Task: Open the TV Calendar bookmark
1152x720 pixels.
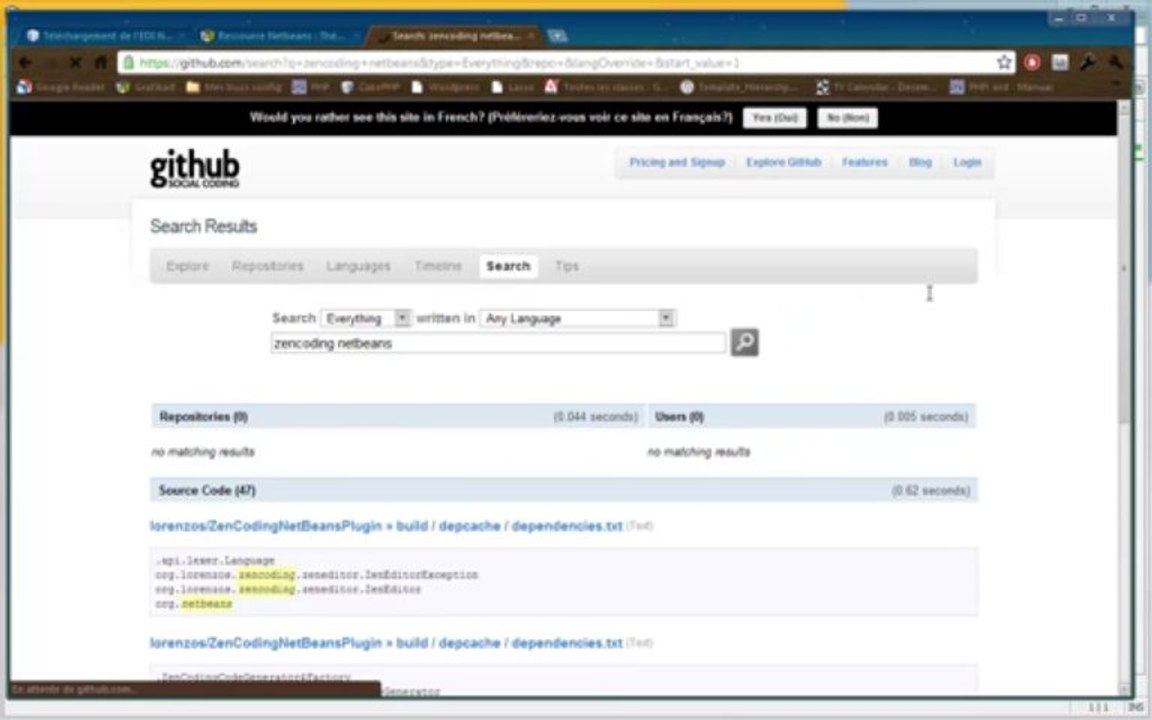Action: 874,87
